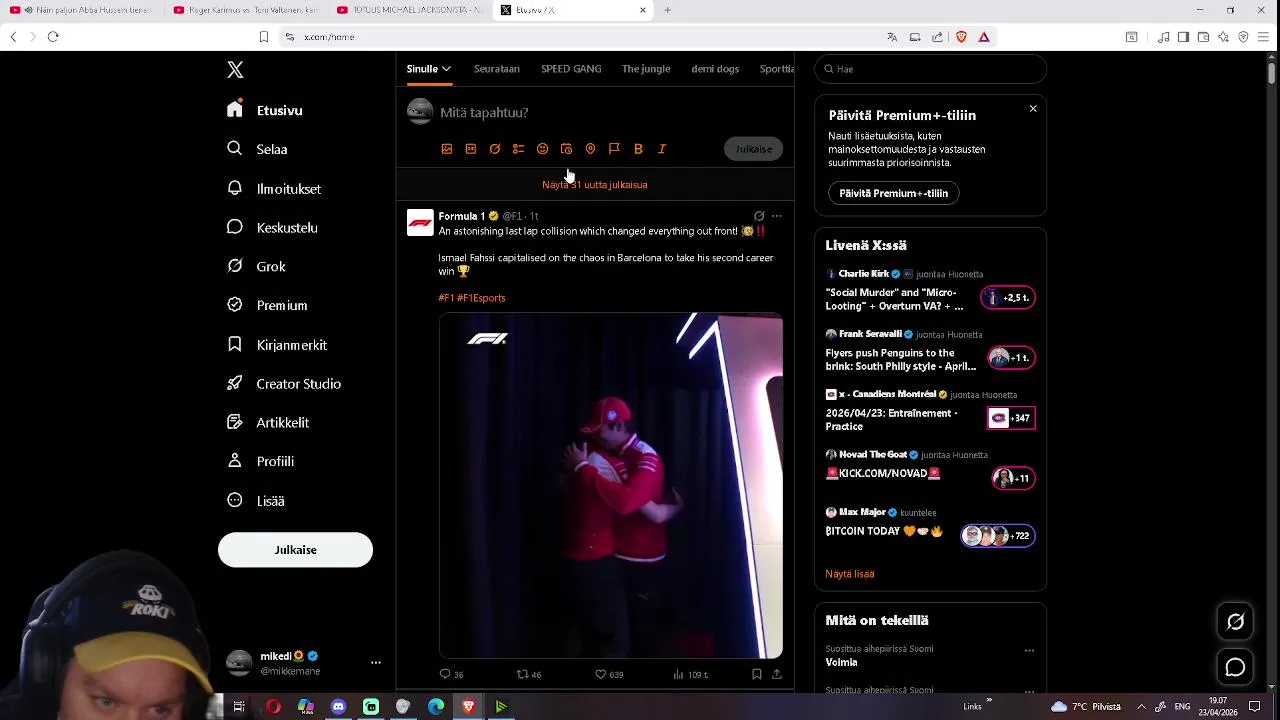1280x720 pixels.
Task: Open account options for mikedi
Action: [x=376, y=663]
